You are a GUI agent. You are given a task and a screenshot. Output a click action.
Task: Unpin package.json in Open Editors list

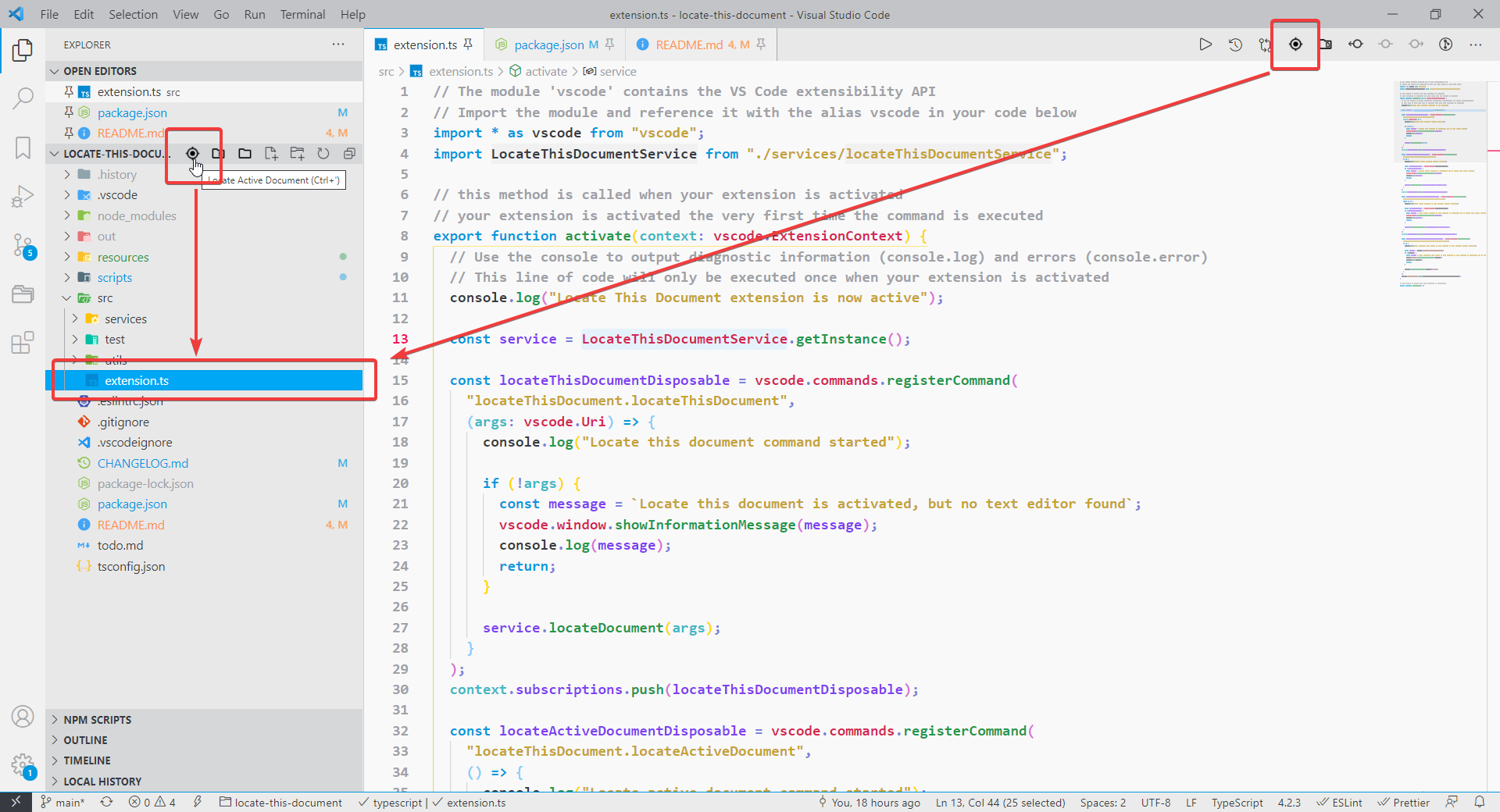pos(69,112)
